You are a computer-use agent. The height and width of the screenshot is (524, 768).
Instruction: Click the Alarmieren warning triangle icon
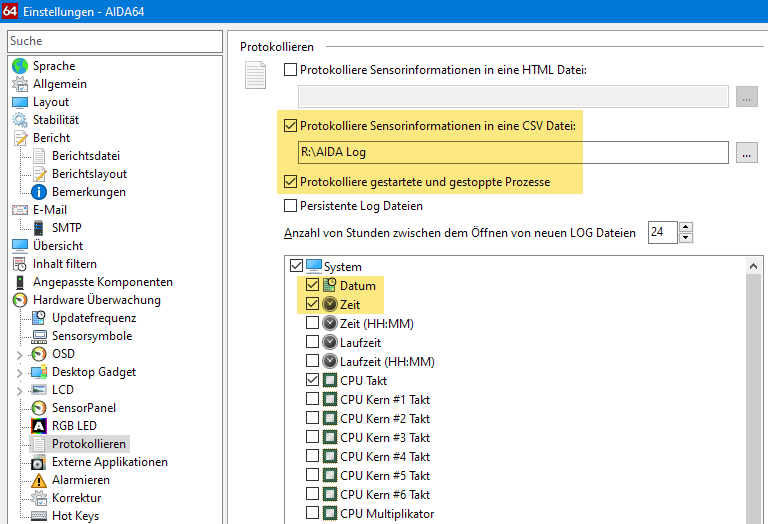pyautogui.click(x=39, y=480)
